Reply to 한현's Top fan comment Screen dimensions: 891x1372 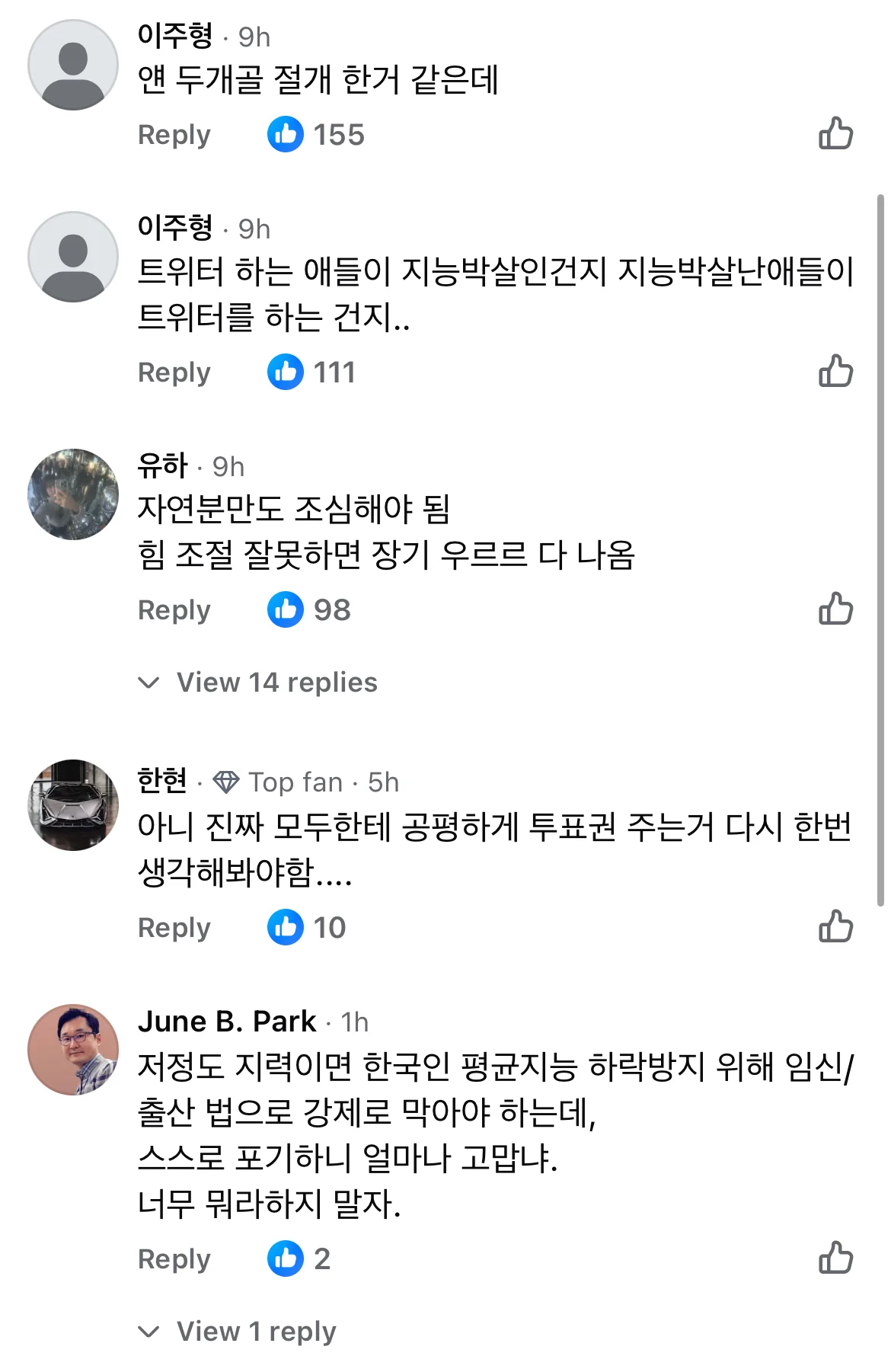(x=174, y=928)
